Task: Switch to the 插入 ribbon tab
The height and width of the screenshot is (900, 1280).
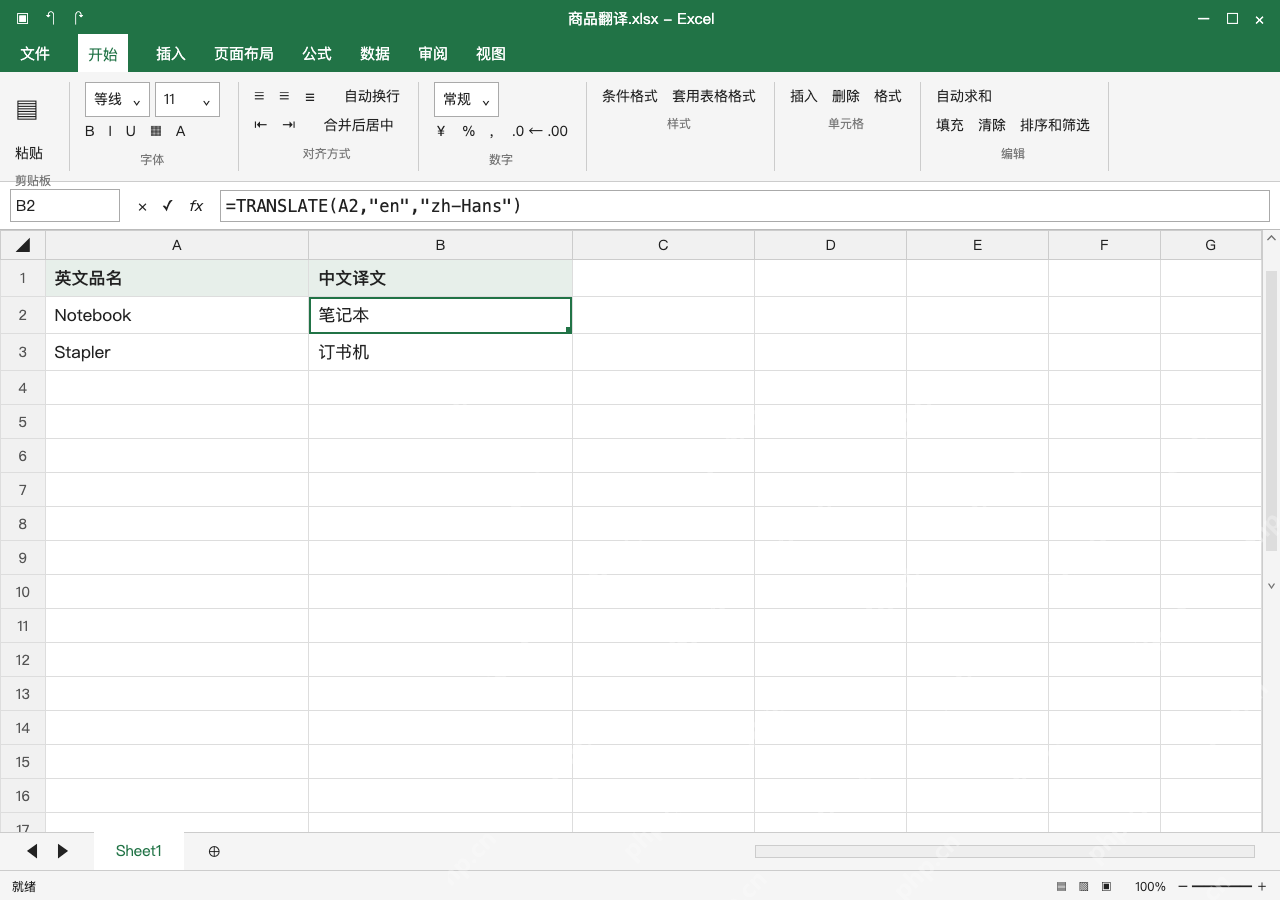Action: pyautogui.click(x=171, y=54)
